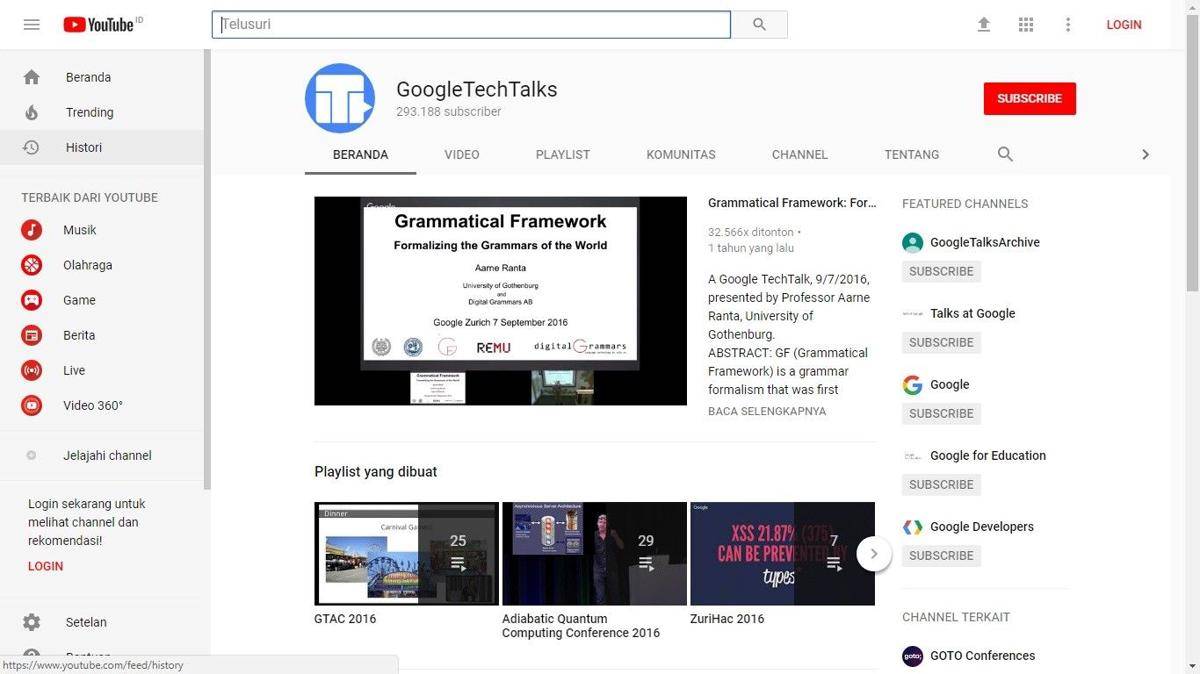This screenshot has height=674, width=1200.
Task: Open the GOTO Conferences channel name
Action: pyautogui.click(x=982, y=656)
